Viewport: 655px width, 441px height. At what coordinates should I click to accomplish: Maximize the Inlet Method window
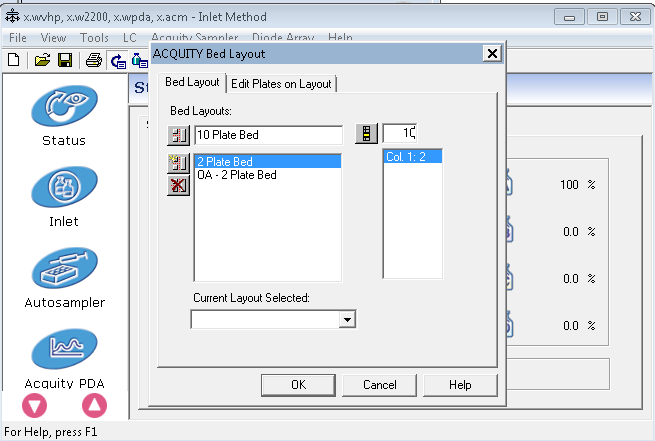[602, 17]
